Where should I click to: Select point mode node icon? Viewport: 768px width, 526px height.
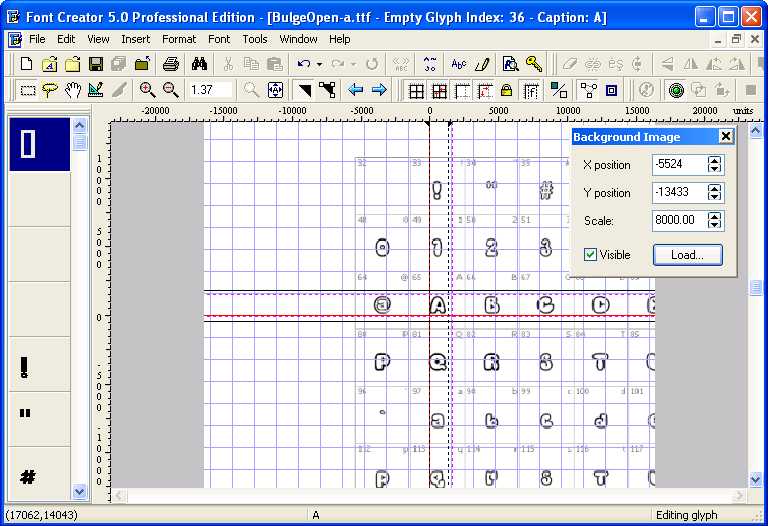(327, 90)
